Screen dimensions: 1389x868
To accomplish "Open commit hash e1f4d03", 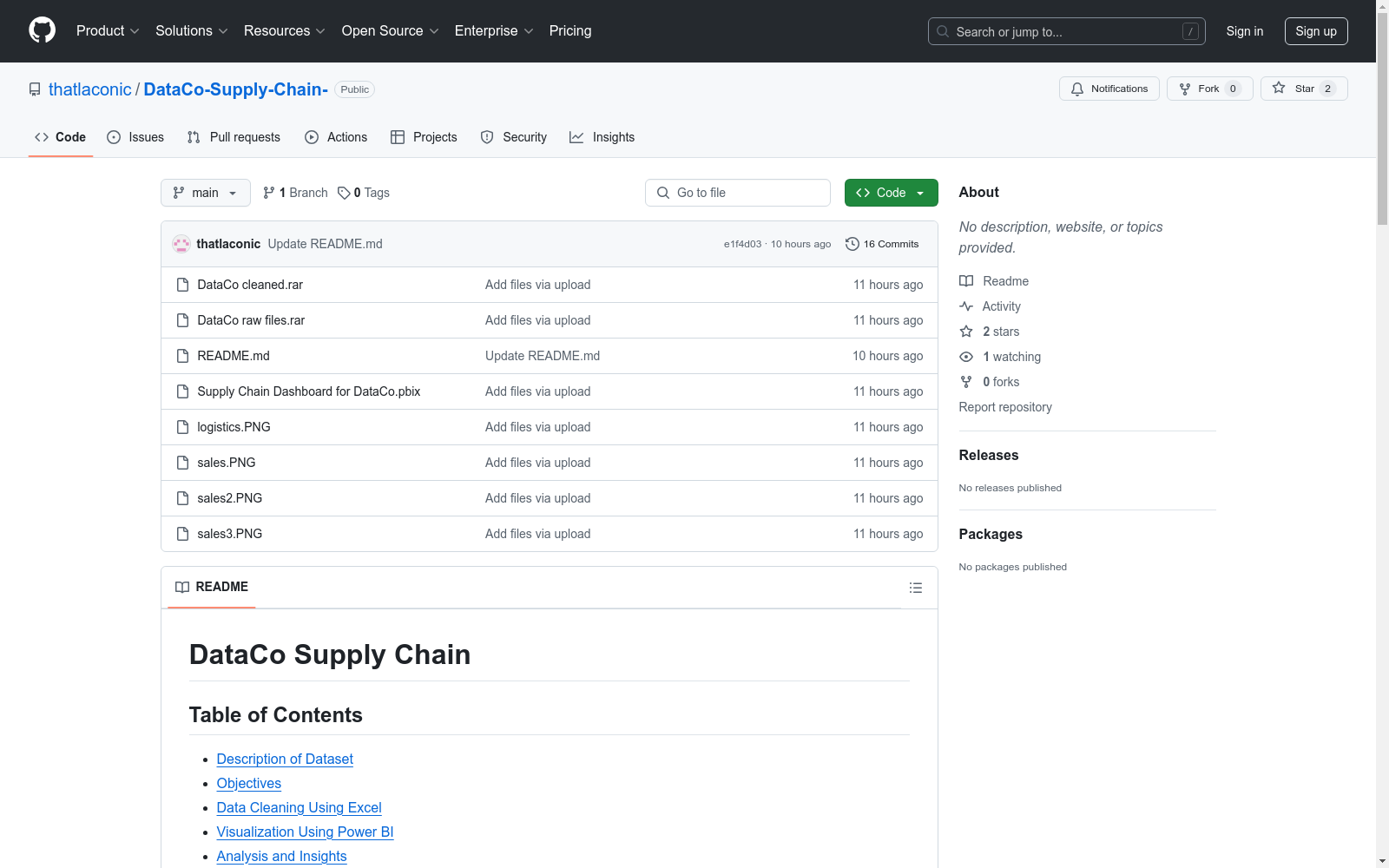I will click(742, 244).
